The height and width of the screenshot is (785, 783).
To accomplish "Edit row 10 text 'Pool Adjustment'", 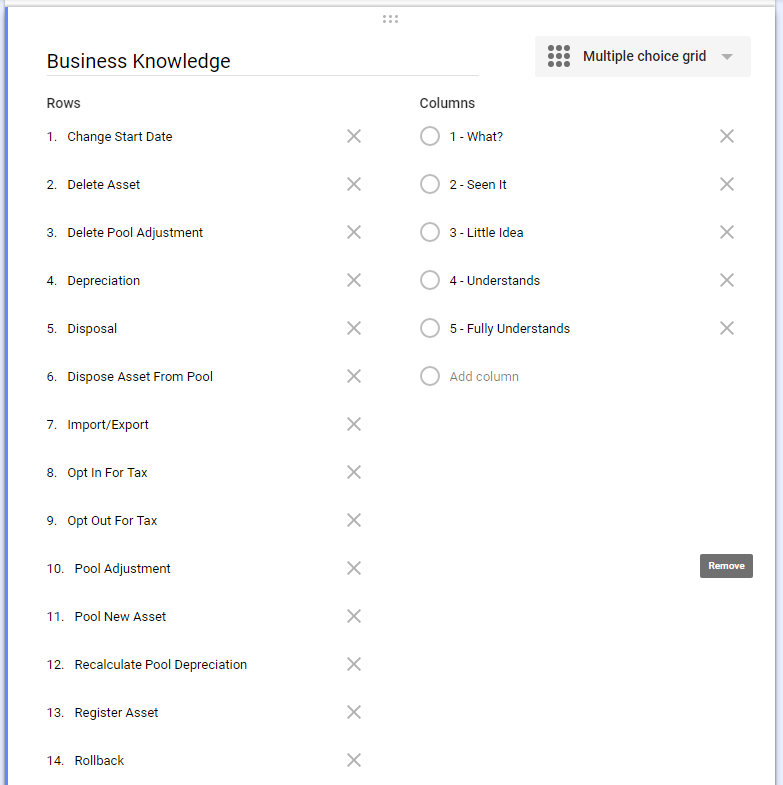I will point(123,569).
